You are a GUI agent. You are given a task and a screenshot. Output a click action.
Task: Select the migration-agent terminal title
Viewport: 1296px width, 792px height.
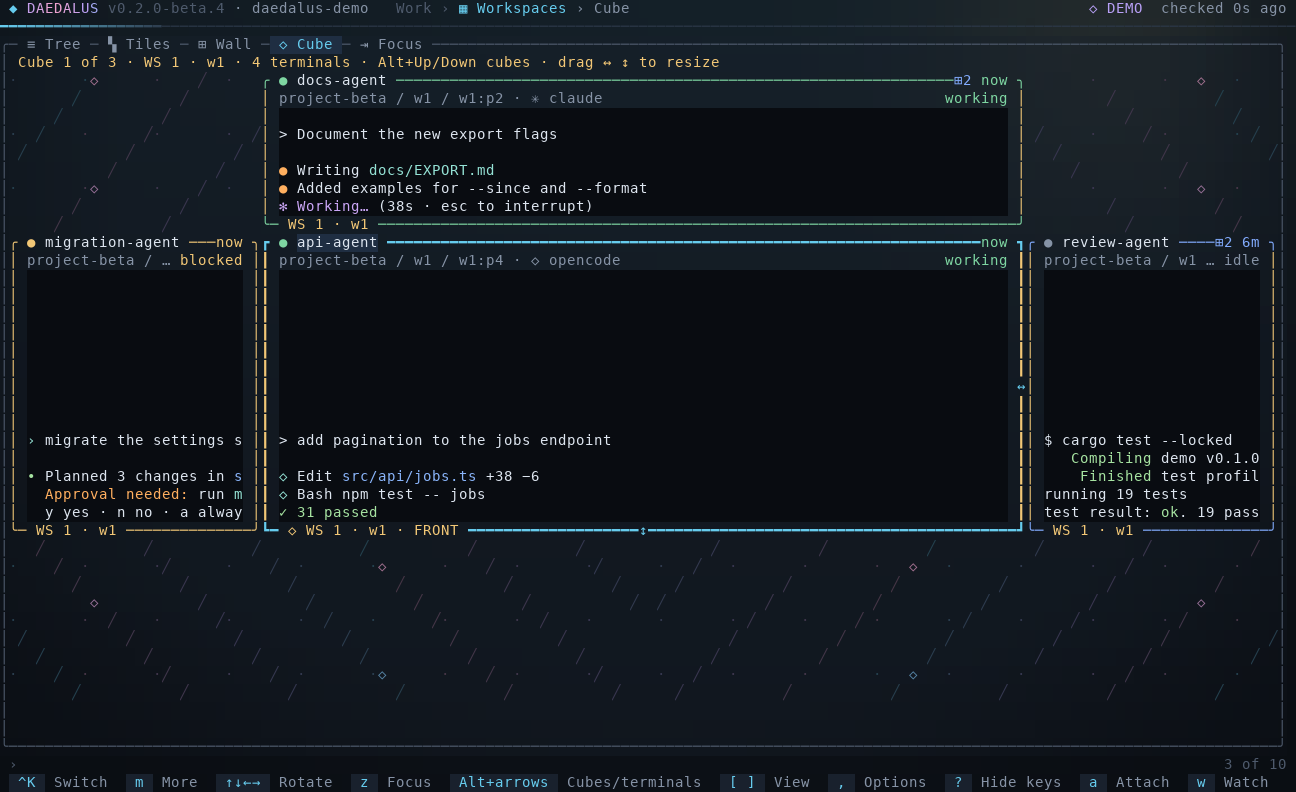coord(112,242)
